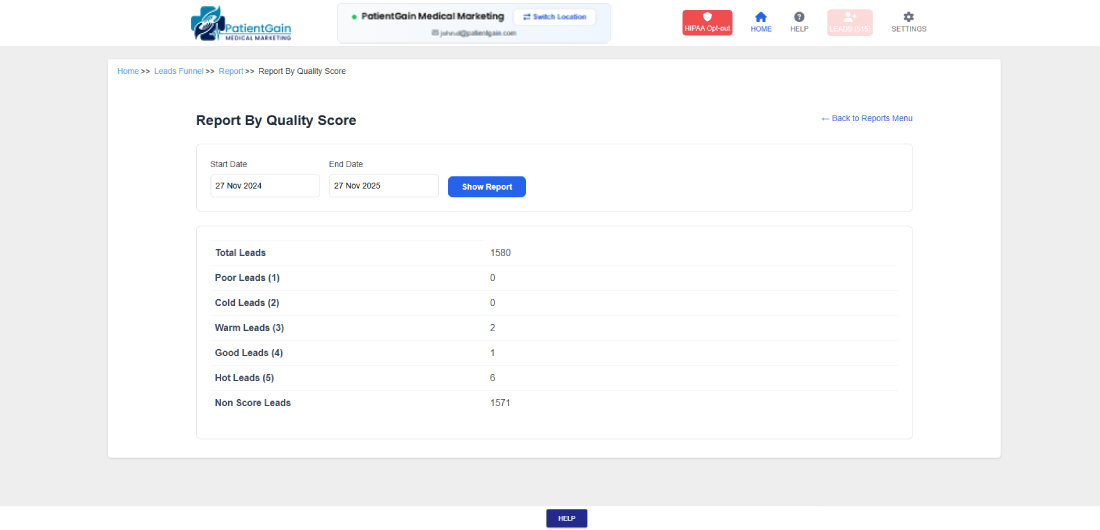
Task: Click the End Date field
Action: point(384,186)
